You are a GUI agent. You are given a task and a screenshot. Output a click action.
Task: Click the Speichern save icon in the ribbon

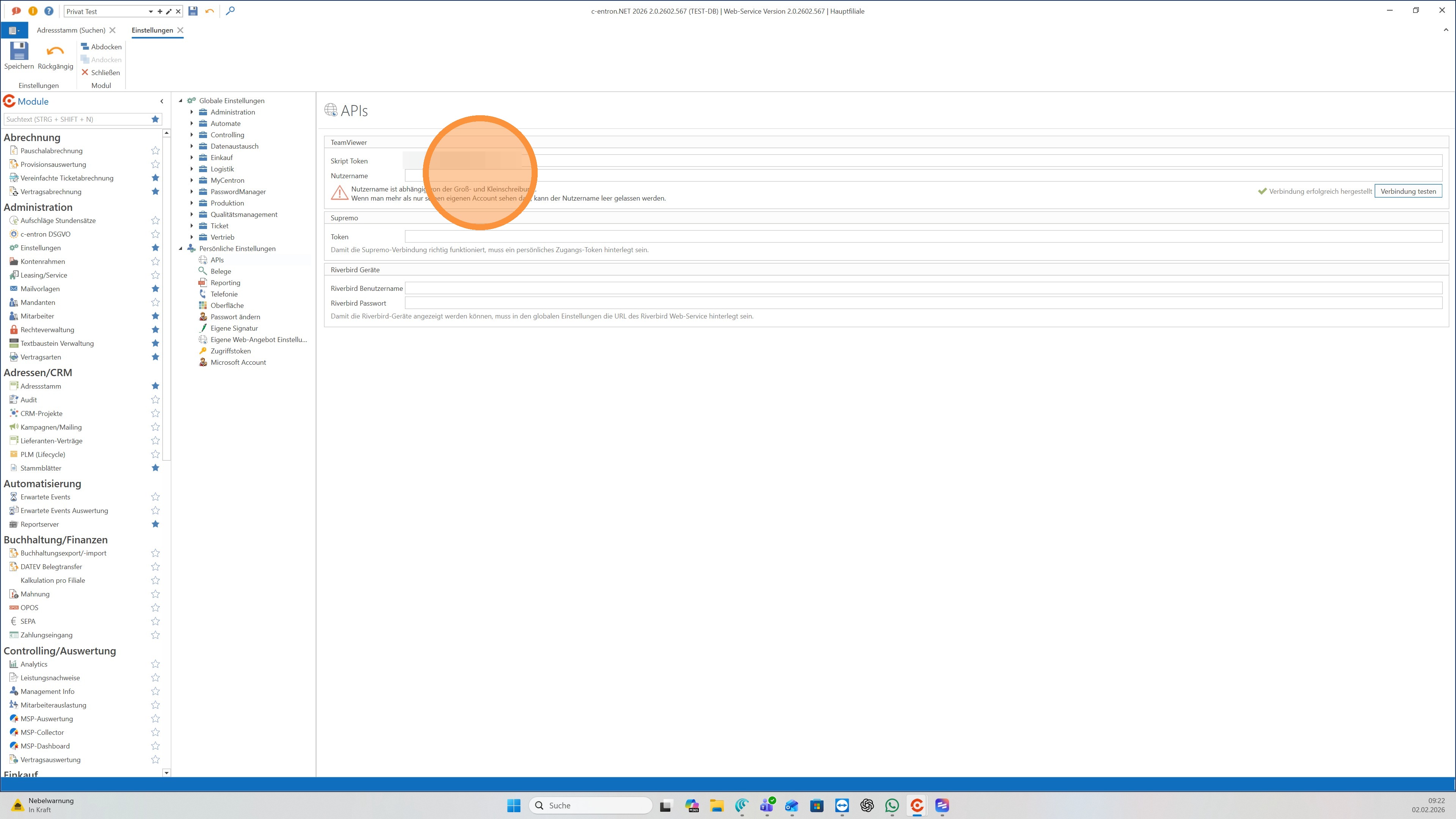click(19, 52)
